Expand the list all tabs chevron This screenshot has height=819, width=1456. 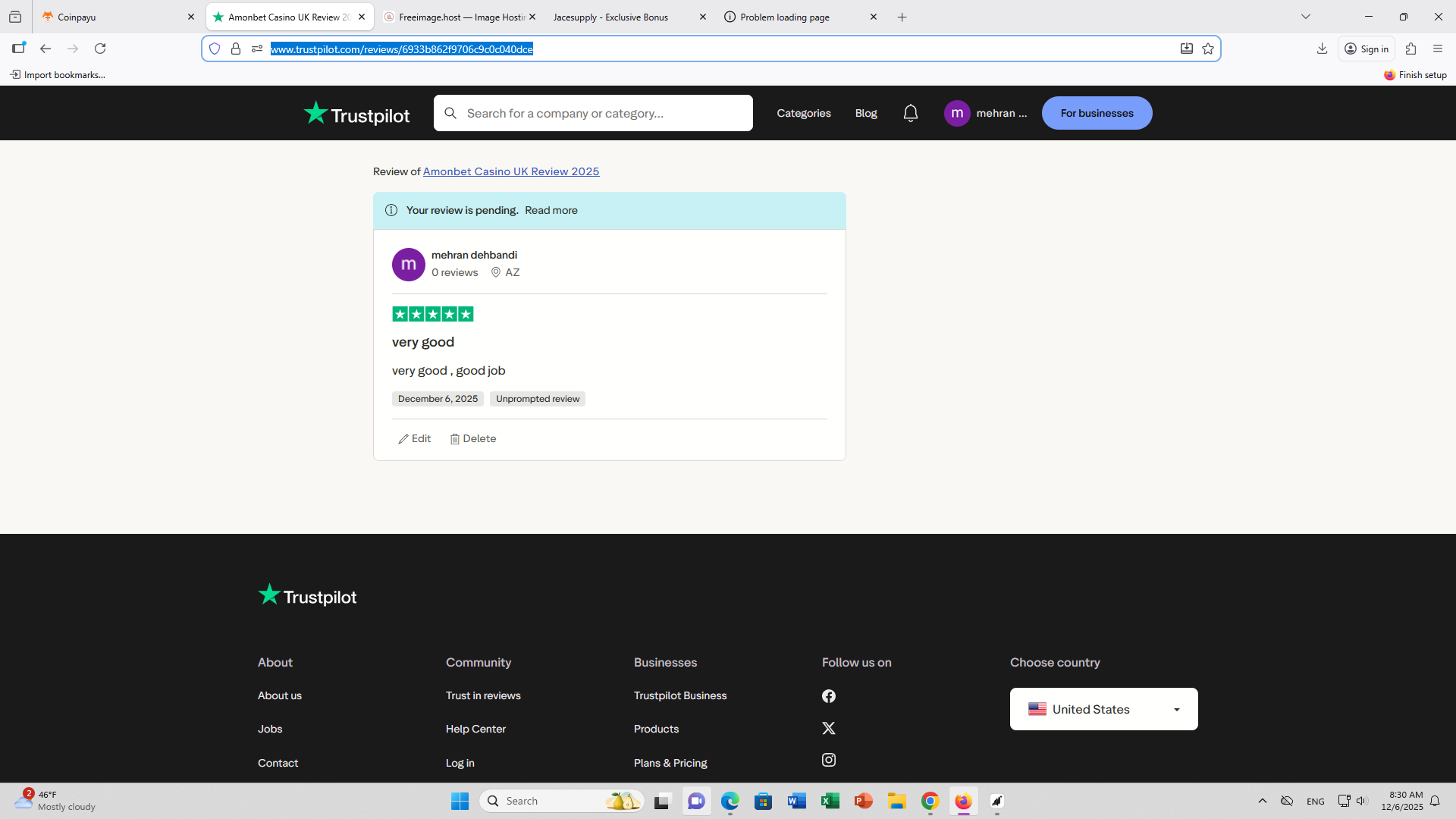pyautogui.click(x=1305, y=17)
